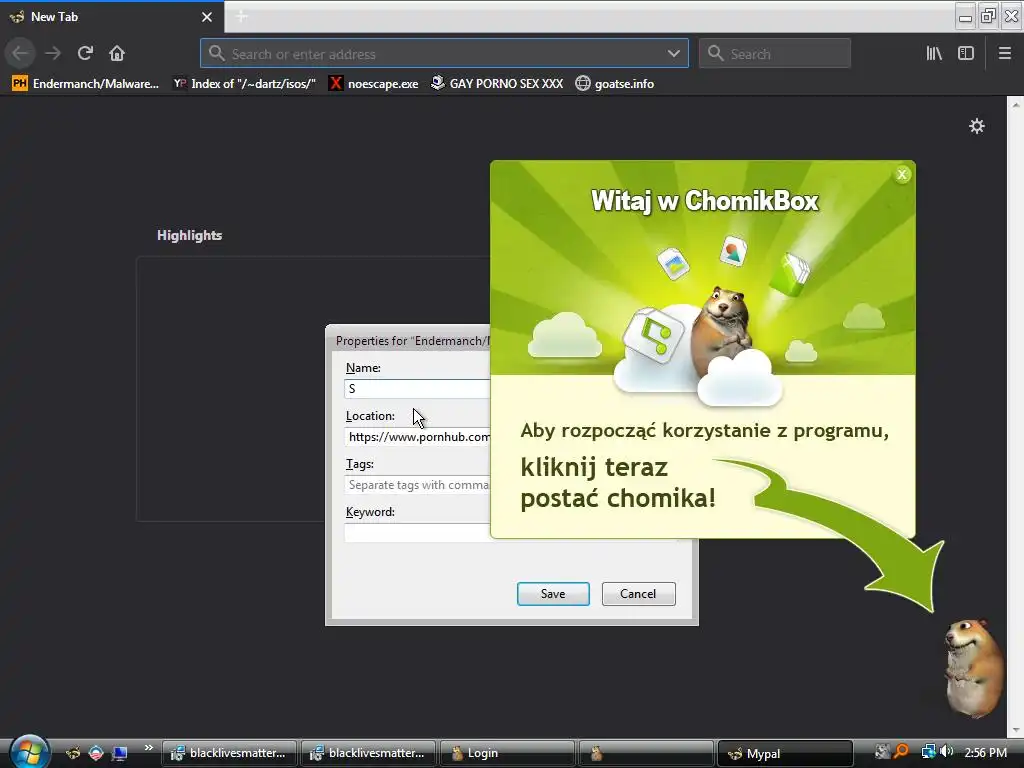This screenshot has width=1024, height=768.
Task: Switch to the Login taskbar window
Action: (507, 753)
